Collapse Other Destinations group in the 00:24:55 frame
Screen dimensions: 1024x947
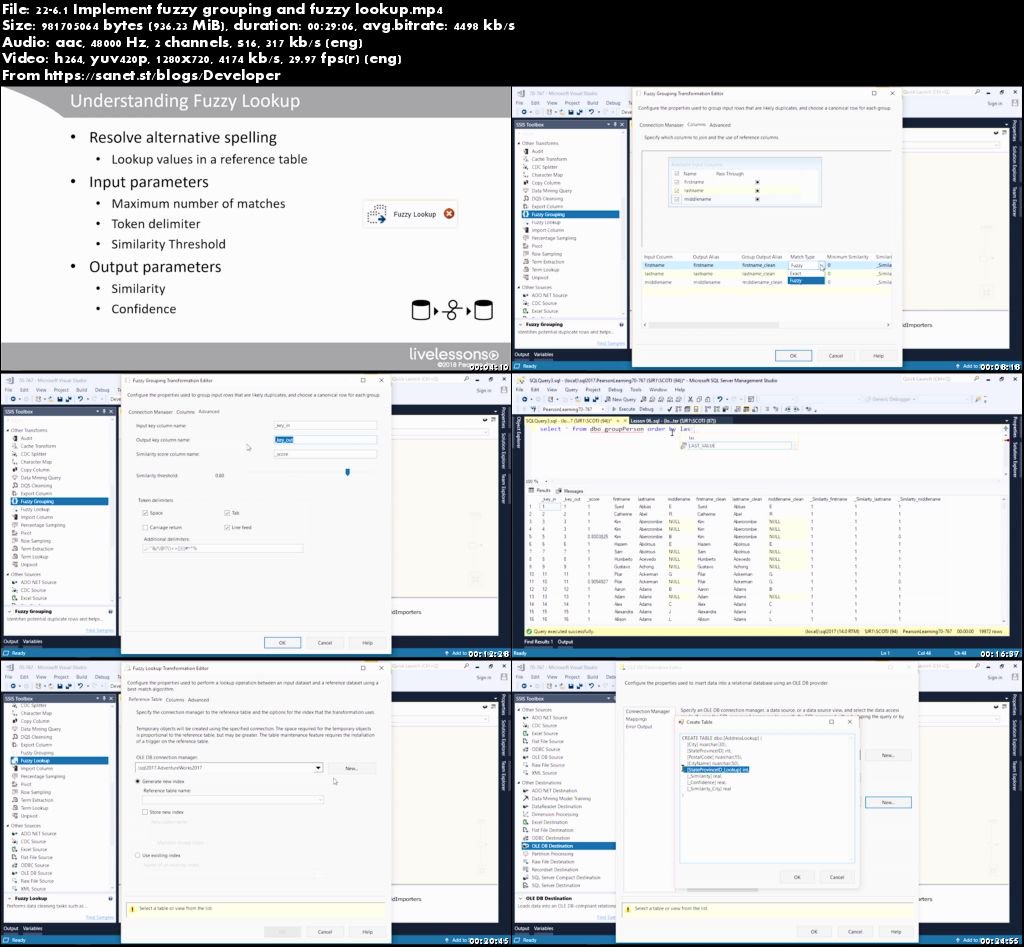tap(519, 783)
